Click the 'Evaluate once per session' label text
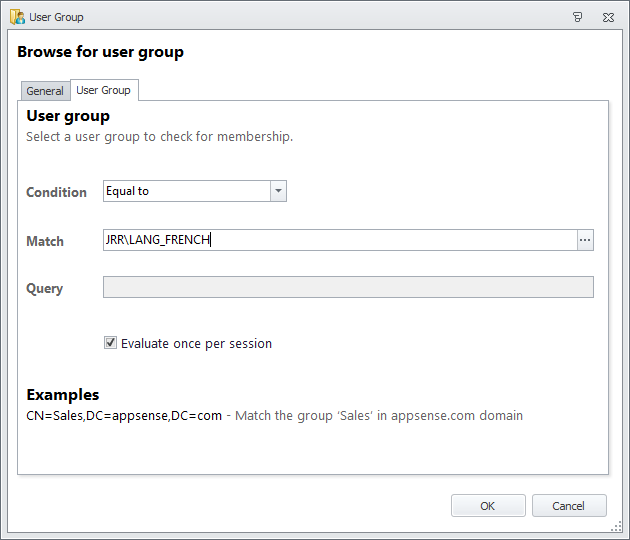This screenshot has width=630, height=540. tap(196, 343)
